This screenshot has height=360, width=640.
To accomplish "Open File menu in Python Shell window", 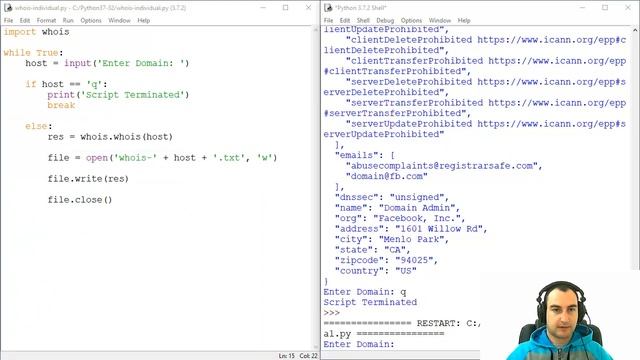I will [329, 20].
